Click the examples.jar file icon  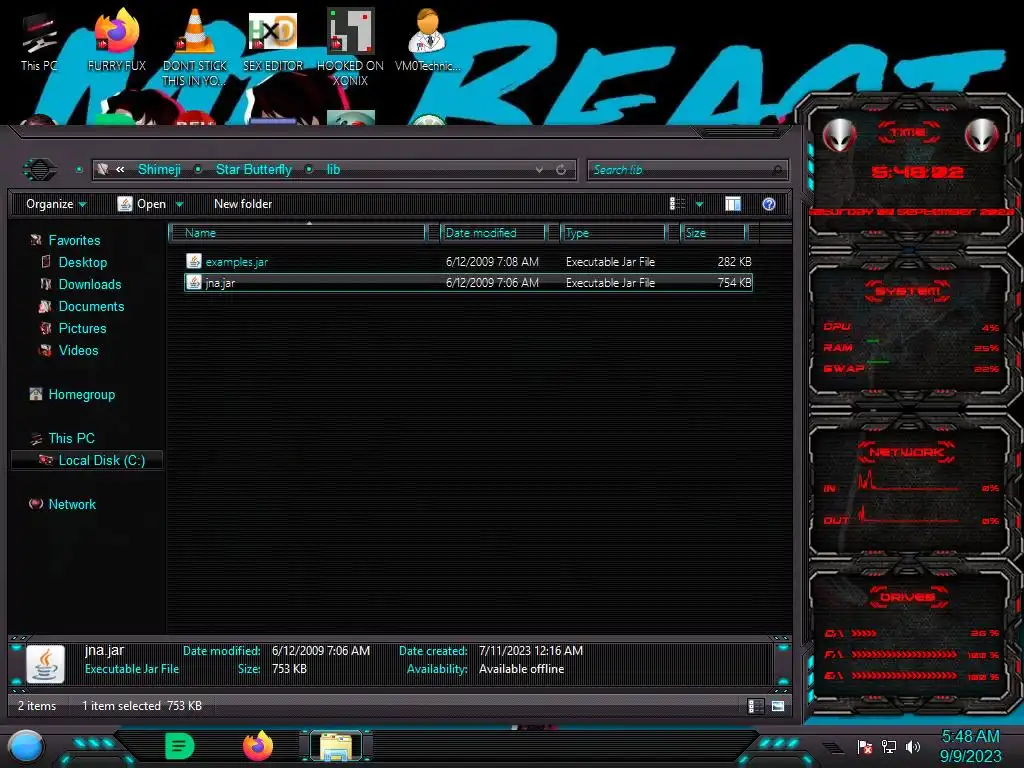tap(193, 261)
